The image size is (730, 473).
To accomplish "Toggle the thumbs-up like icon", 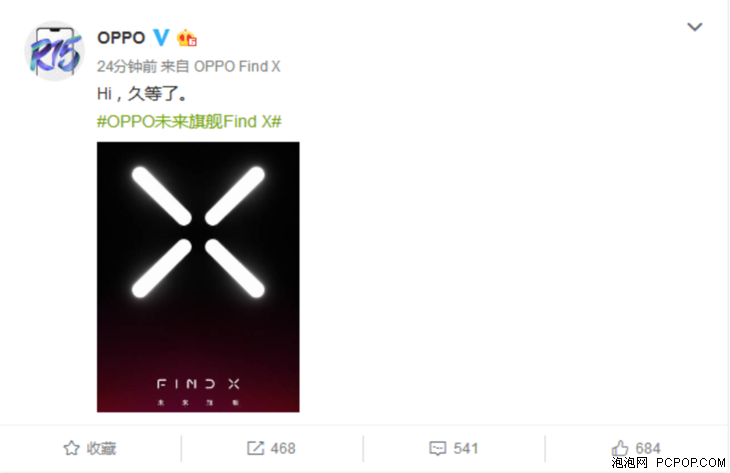I will [x=620, y=448].
